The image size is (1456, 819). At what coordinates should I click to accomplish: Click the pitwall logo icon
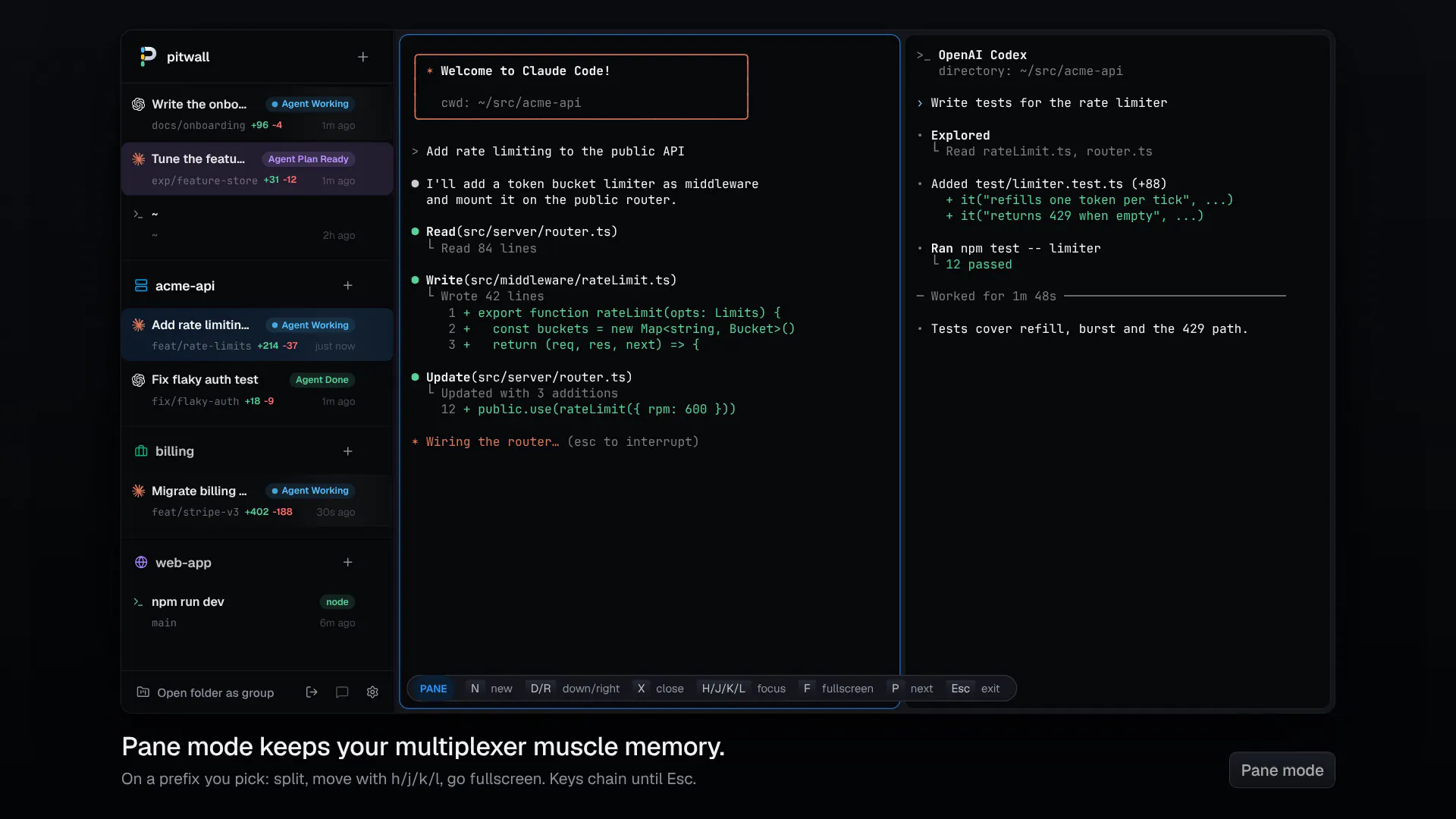pos(148,57)
